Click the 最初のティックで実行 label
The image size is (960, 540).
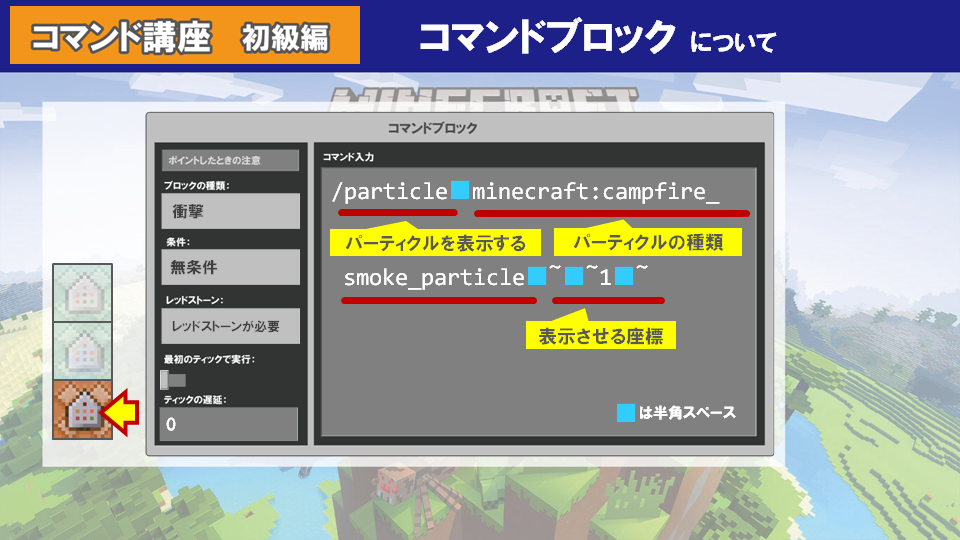click(x=209, y=359)
